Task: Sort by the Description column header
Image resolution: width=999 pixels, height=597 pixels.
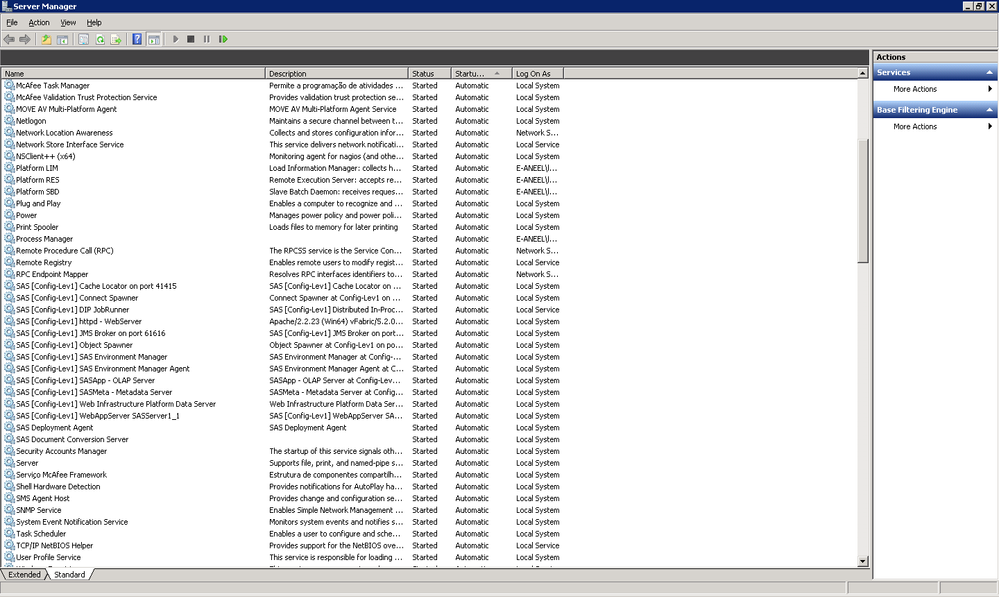Action: (336, 74)
